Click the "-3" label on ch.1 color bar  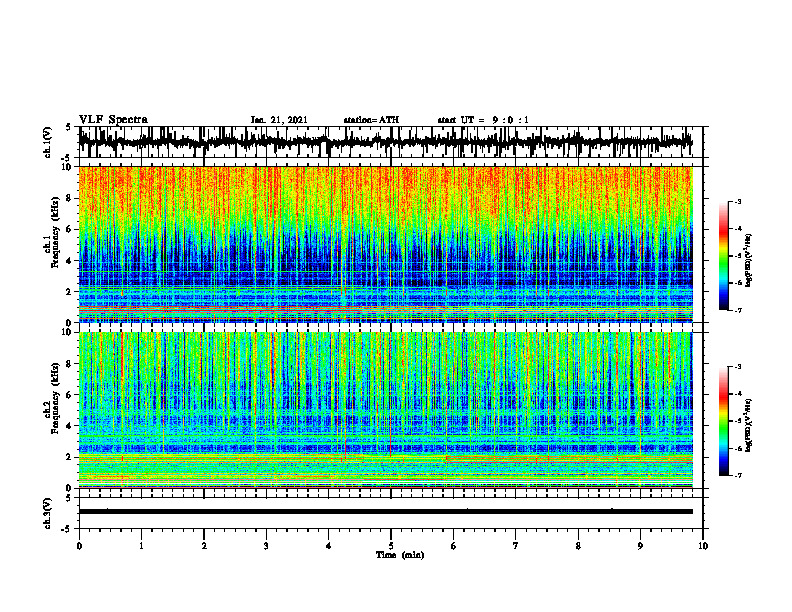(738, 201)
